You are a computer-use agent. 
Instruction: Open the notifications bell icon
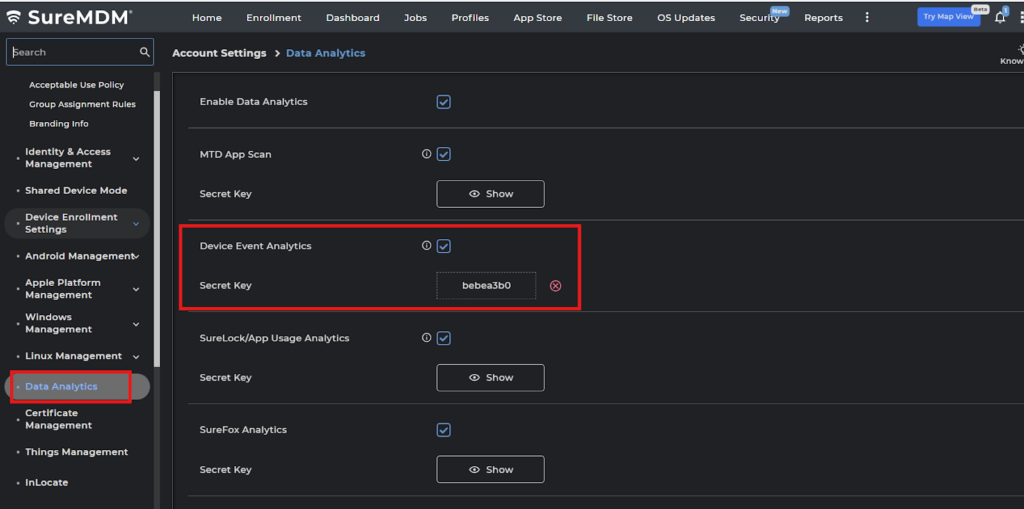pyautogui.click(x=999, y=18)
